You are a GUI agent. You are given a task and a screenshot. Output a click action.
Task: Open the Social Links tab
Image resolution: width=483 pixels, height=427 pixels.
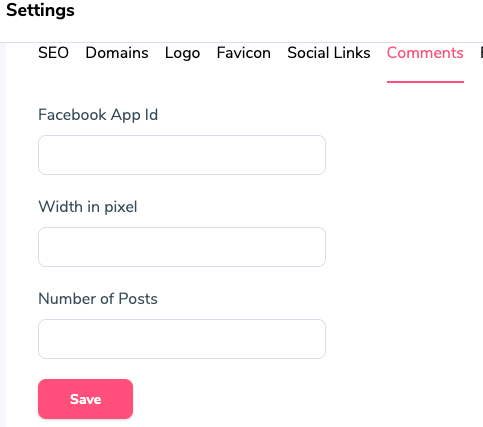tap(329, 53)
